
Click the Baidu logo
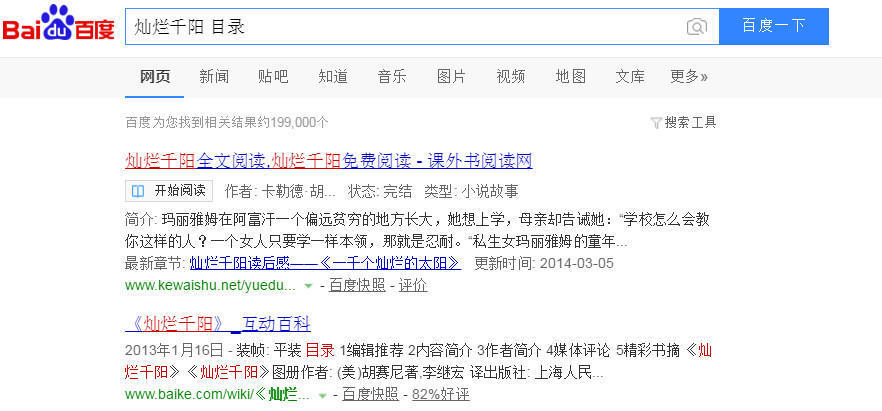point(58,24)
